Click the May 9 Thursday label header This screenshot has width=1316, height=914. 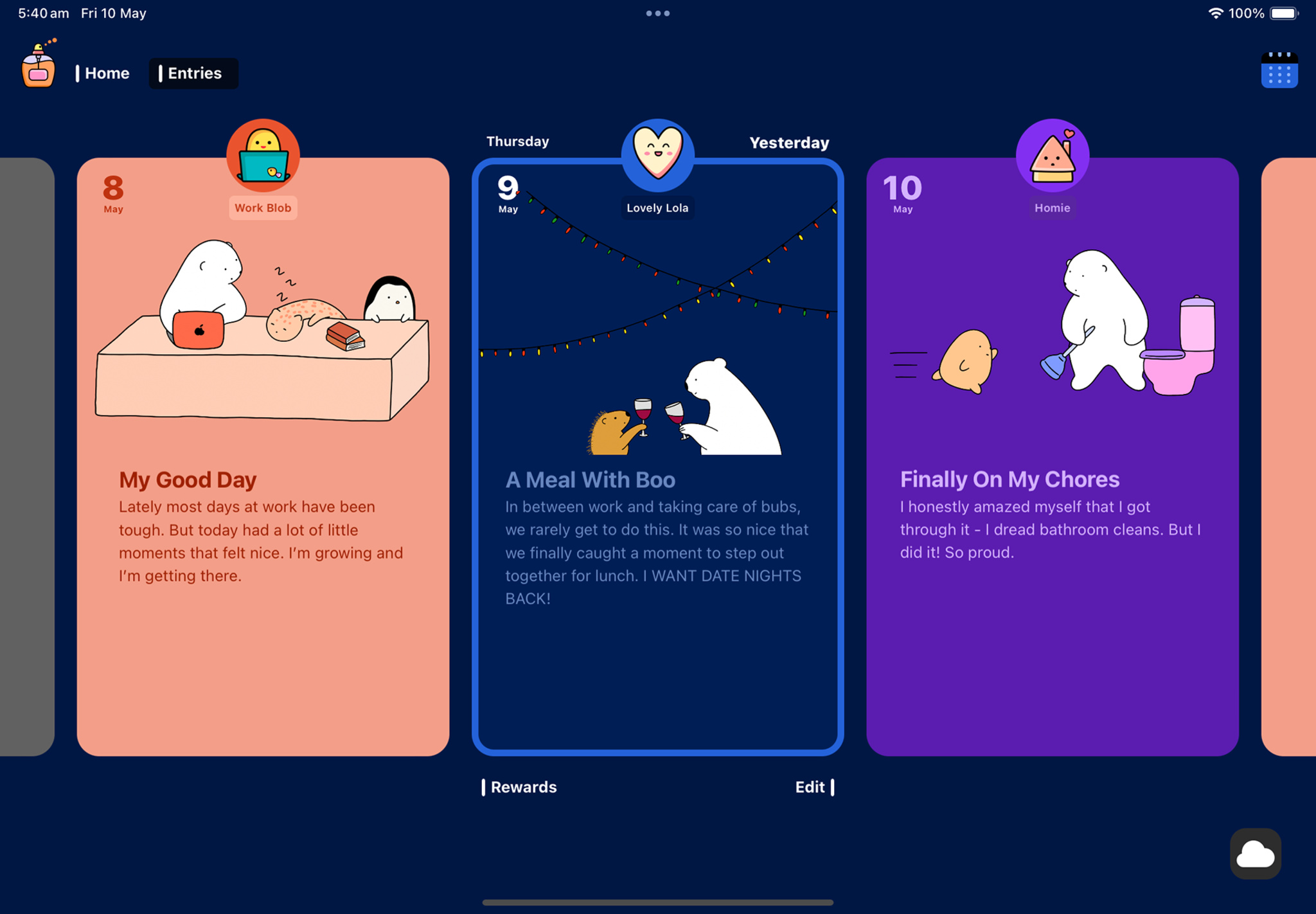[x=516, y=142]
